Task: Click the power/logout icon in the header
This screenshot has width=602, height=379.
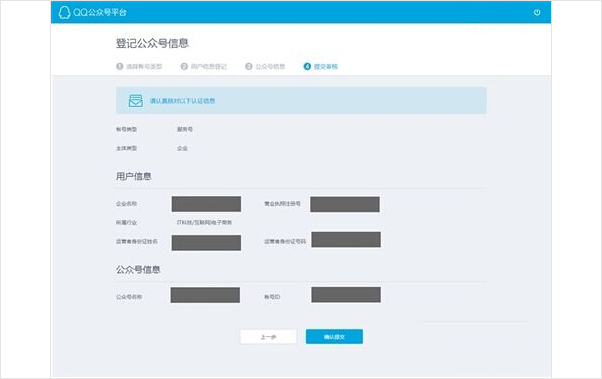Action: pos(537,12)
